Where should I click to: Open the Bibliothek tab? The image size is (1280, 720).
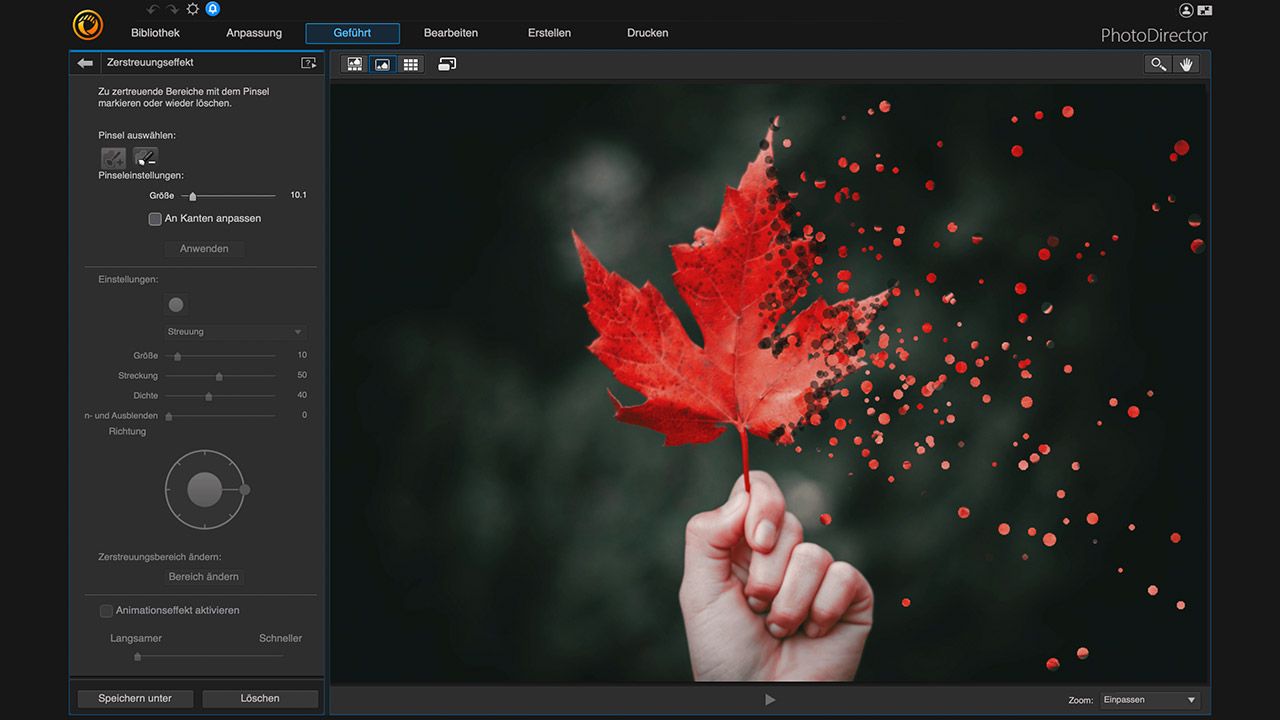(x=156, y=33)
